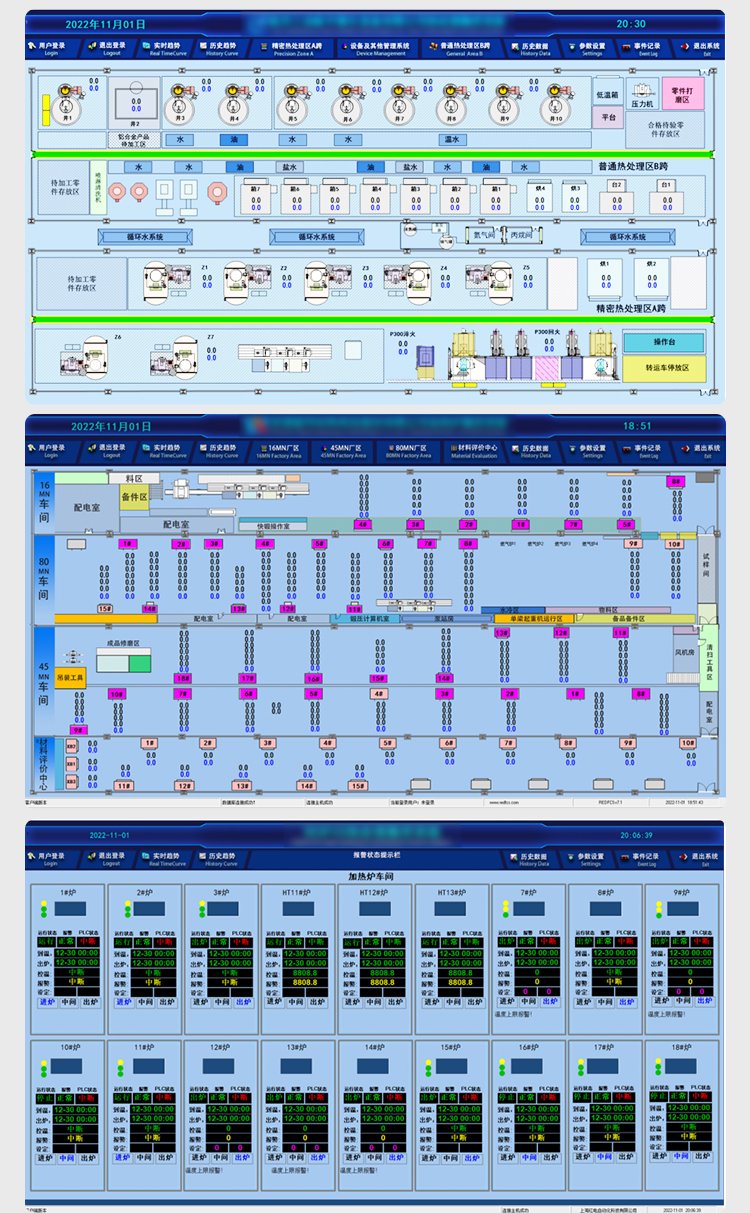Toggle the 出炉 button on 9#炉 panel
750x1213 pixels.
tap(706, 1001)
